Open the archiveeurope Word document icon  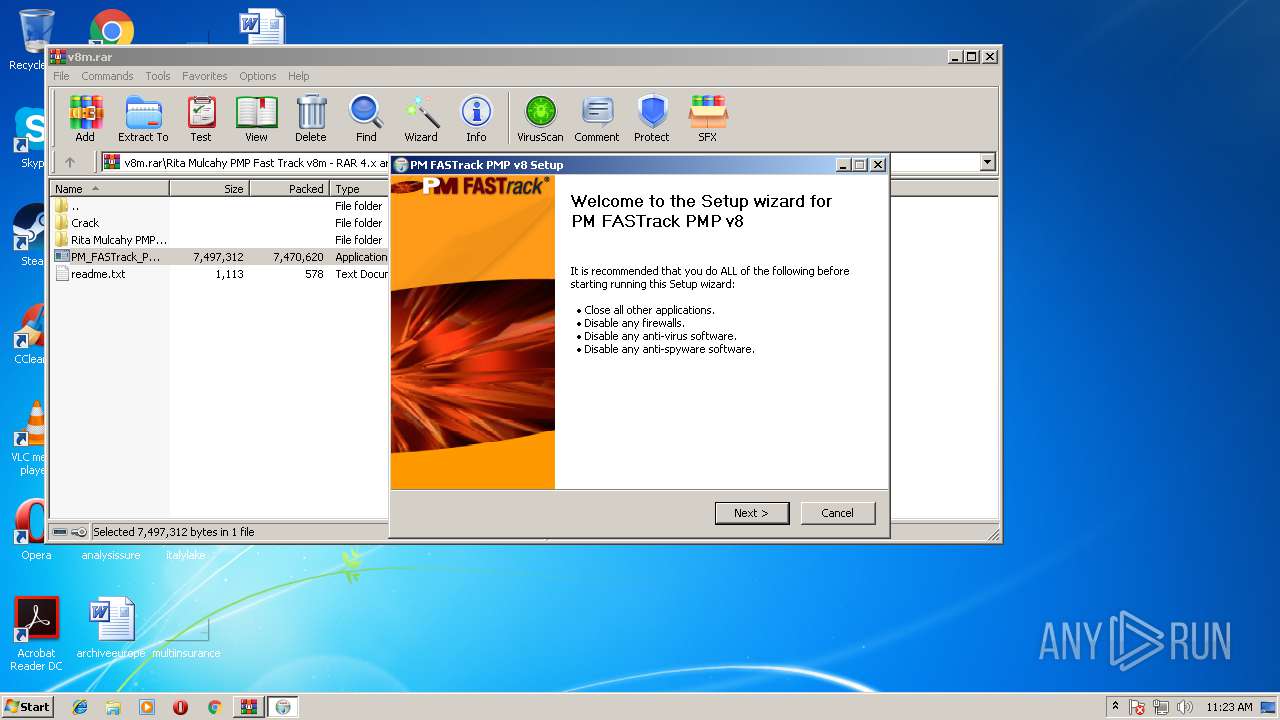[111, 628]
